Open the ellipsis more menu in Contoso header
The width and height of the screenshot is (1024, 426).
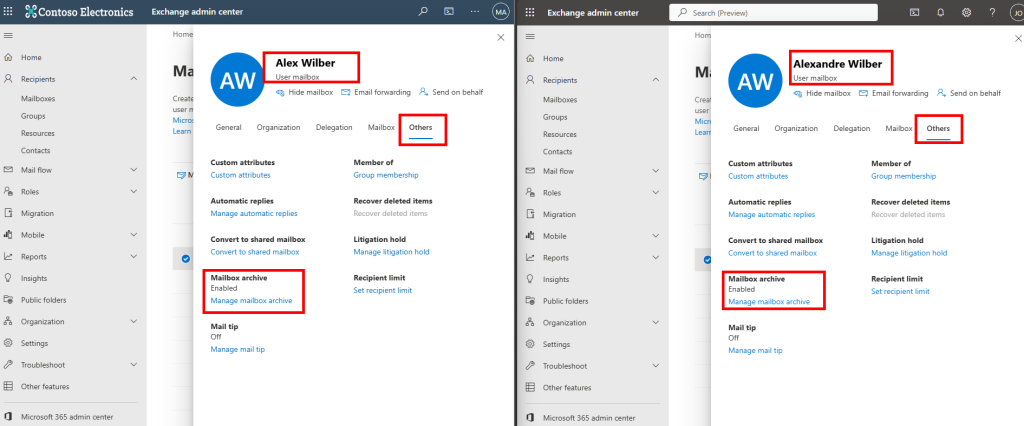(475, 12)
